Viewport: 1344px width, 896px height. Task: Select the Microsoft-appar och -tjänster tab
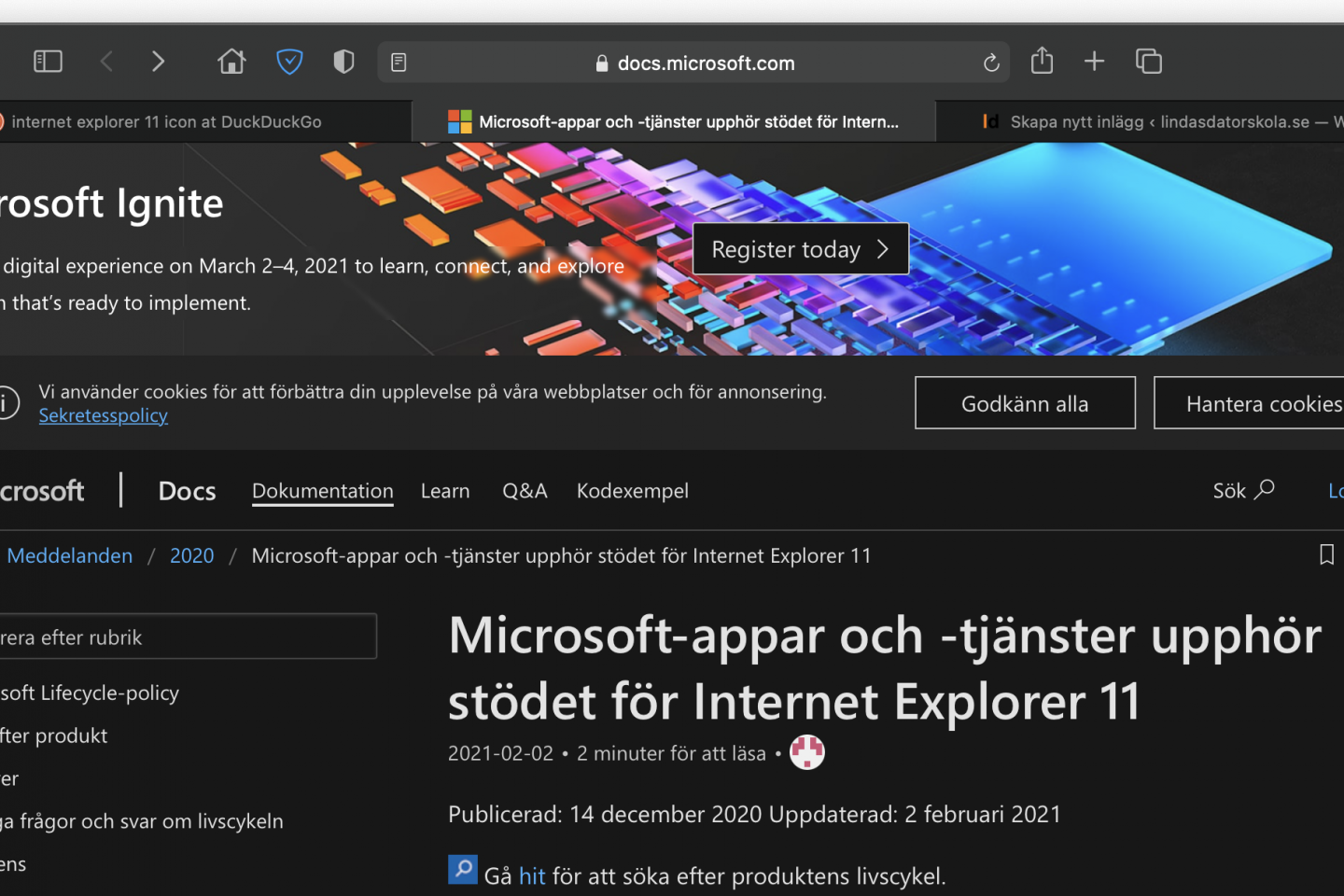coord(673,121)
